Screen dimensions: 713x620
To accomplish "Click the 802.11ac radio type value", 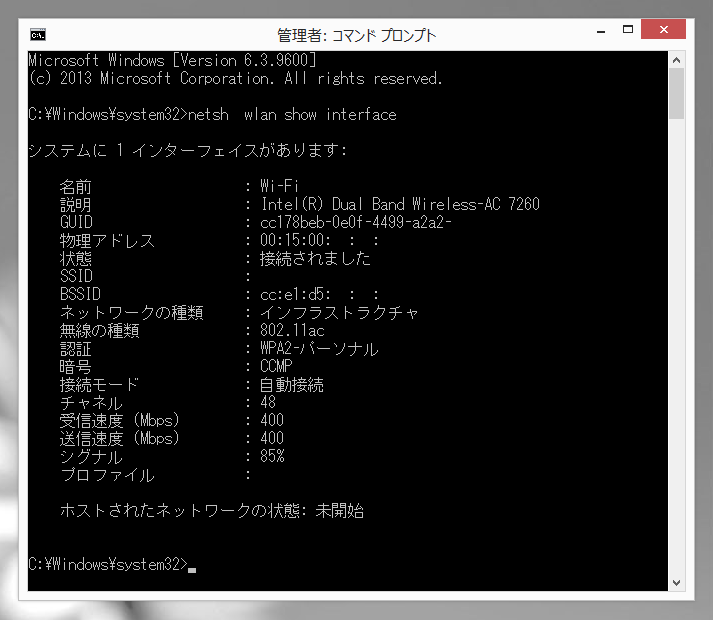I will tap(292, 330).
